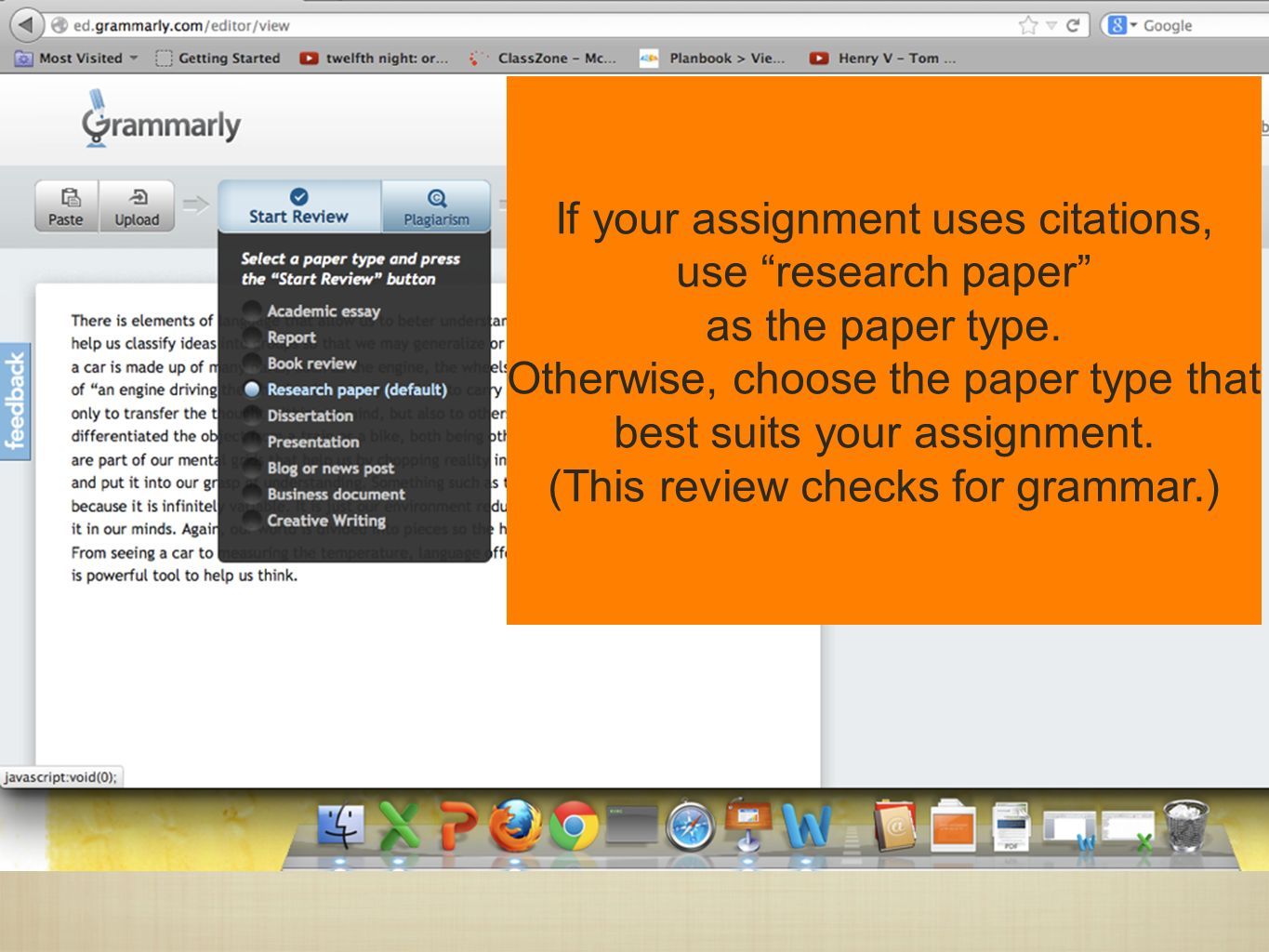Launch Excel from the dock
The width and height of the screenshot is (1269, 952).
coord(400,826)
